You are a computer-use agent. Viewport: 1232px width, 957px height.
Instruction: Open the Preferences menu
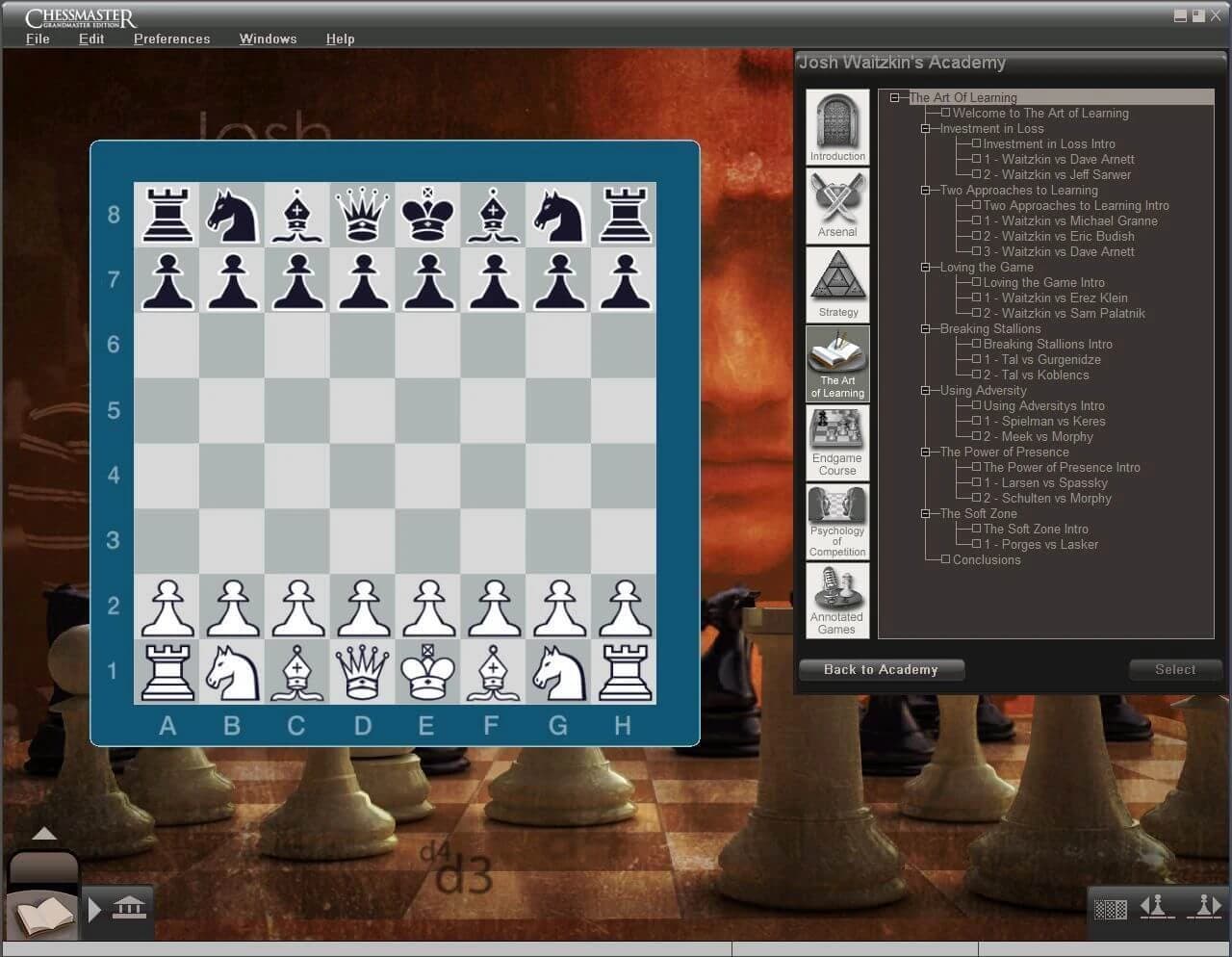[x=171, y=39]
